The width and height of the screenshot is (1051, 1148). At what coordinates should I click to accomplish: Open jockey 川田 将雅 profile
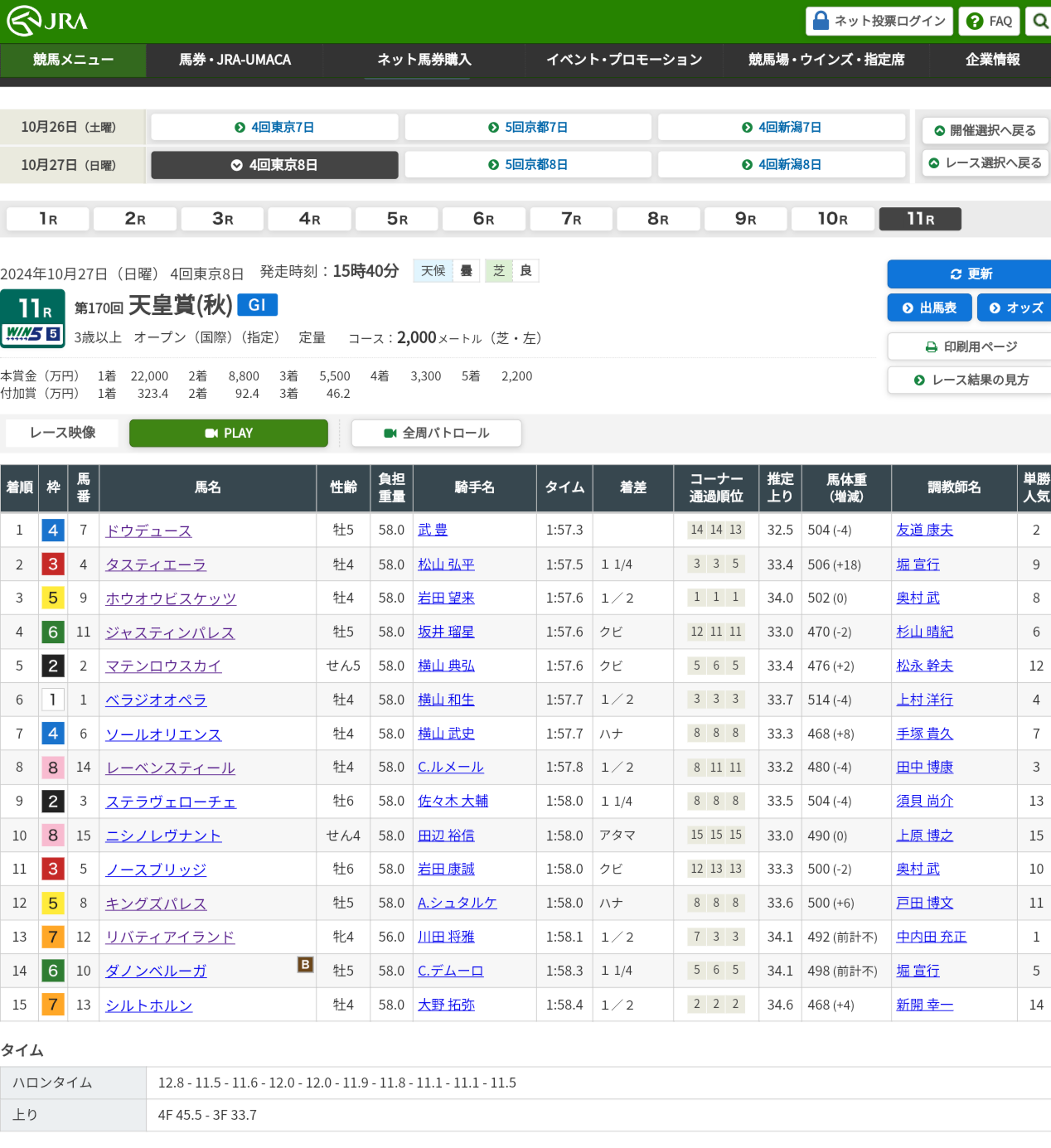click(446, 937)
